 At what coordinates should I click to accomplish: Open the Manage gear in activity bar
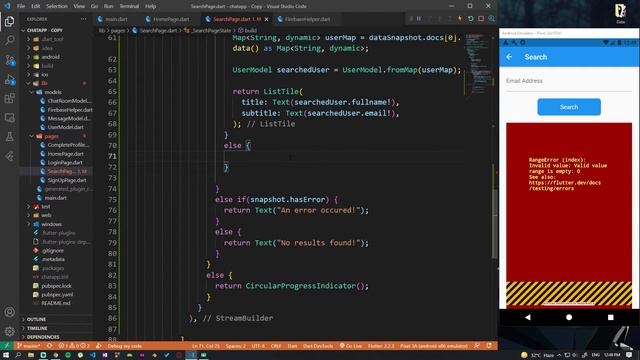click(9, 331)
